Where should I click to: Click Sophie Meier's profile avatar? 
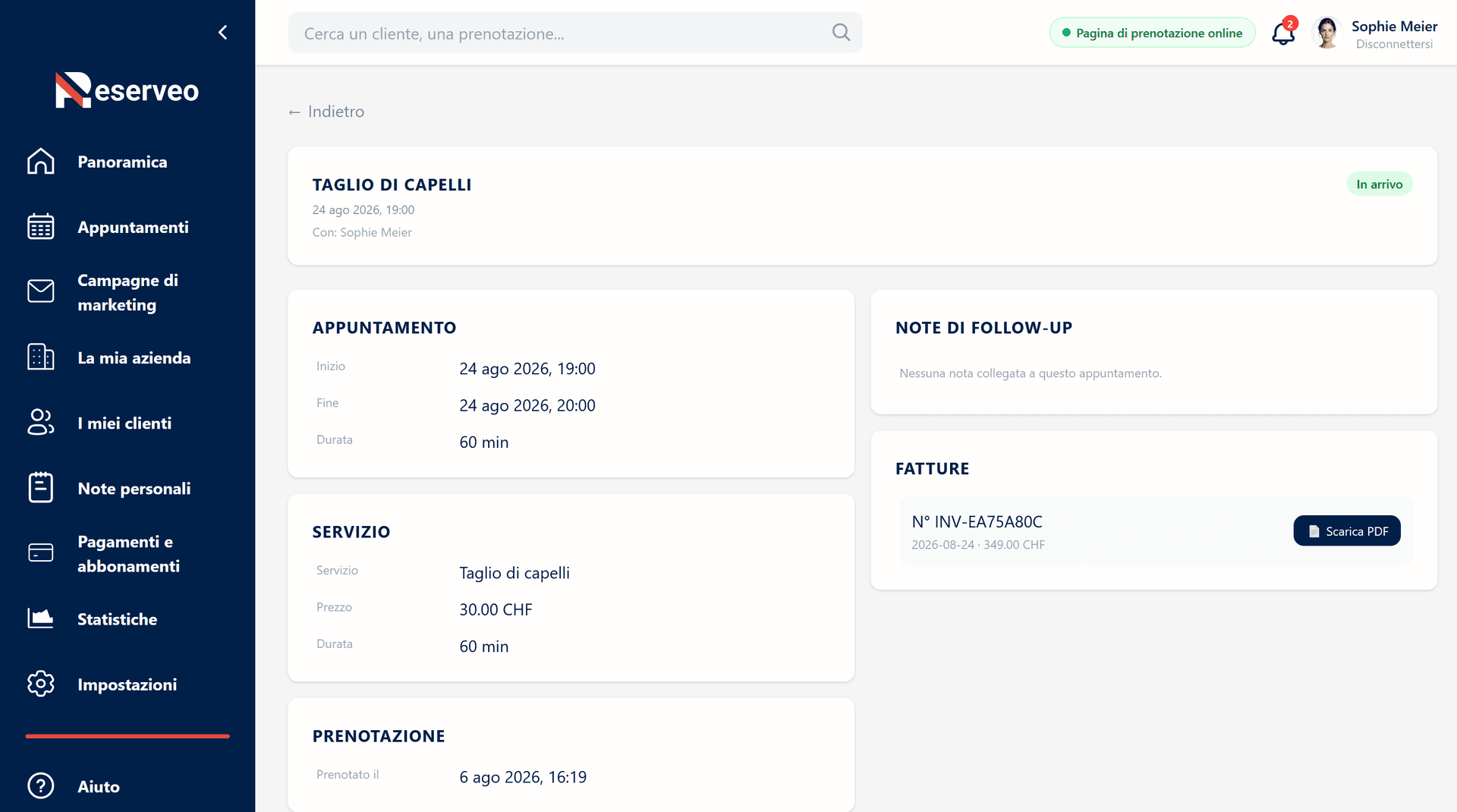point(1327,33)
